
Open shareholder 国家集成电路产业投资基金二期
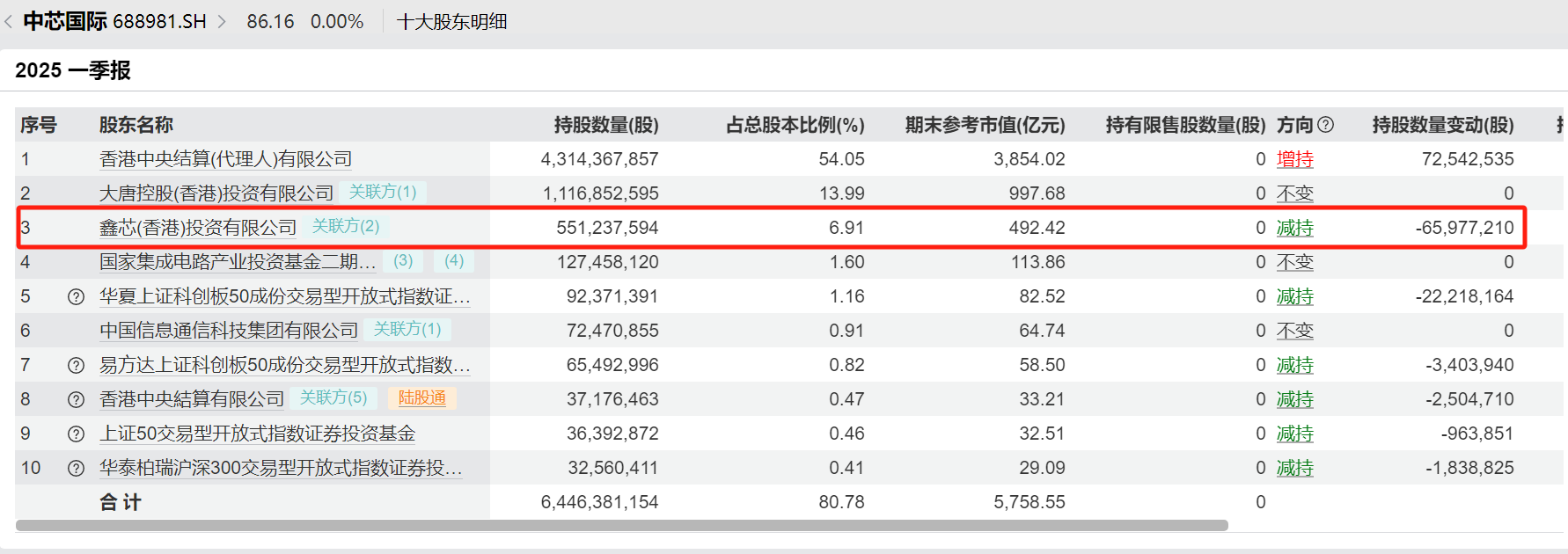click(x=238, y=262)
